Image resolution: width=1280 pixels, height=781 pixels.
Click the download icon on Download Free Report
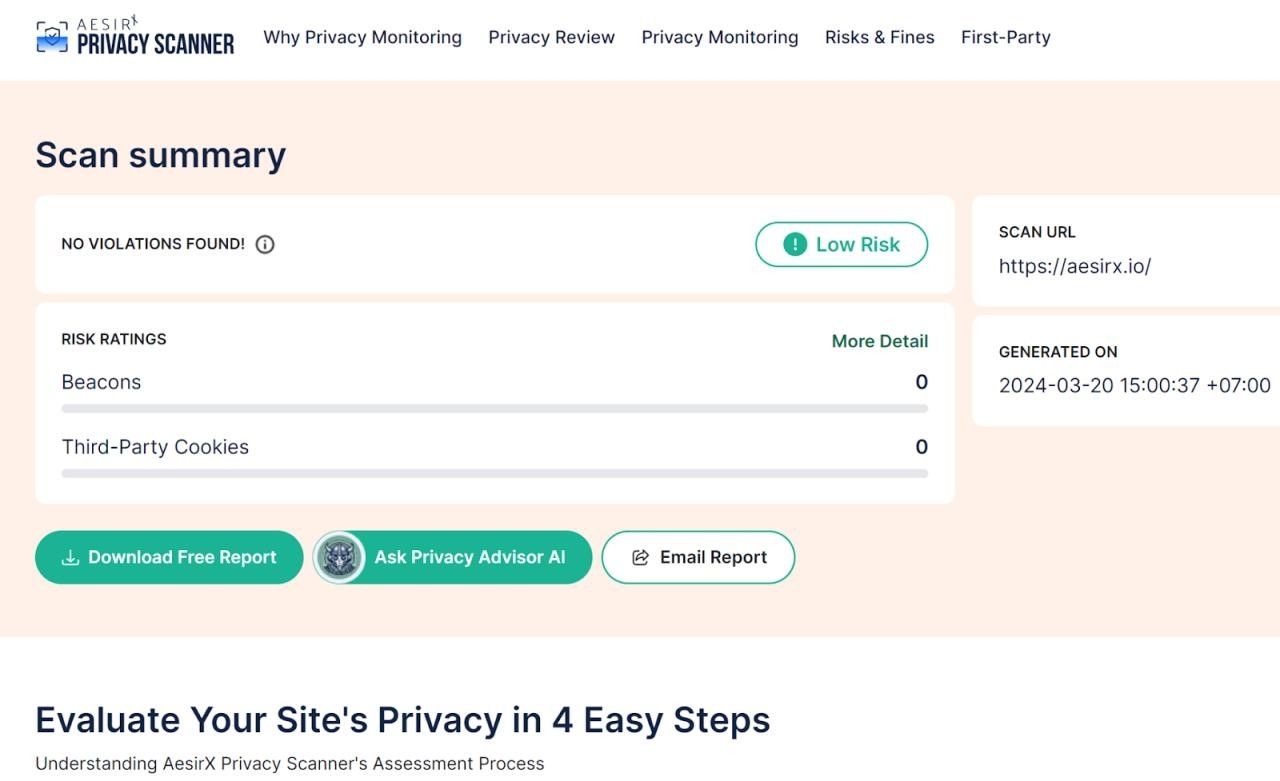70,557
